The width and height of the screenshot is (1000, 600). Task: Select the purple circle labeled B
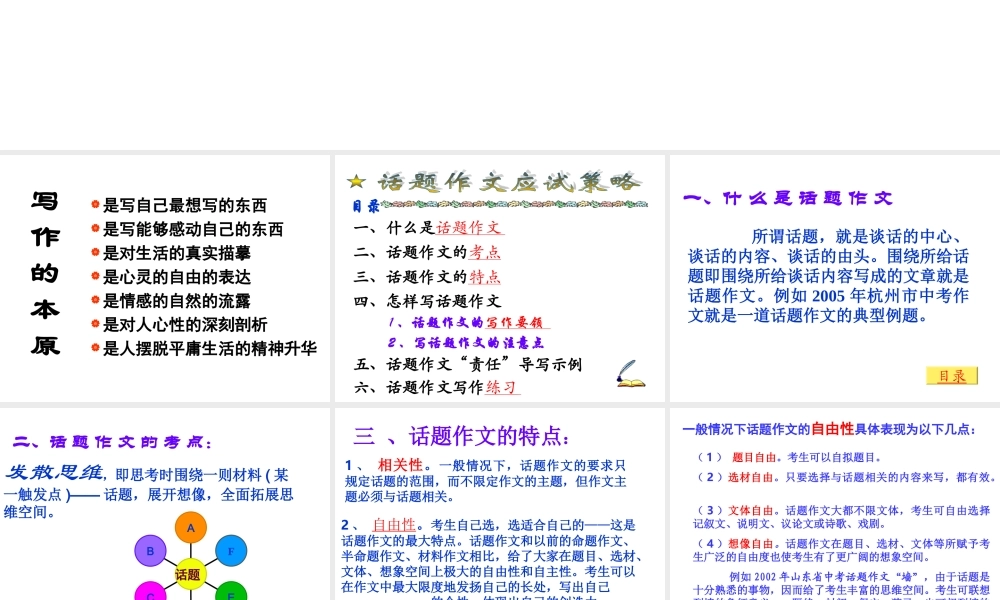[150, 550]
